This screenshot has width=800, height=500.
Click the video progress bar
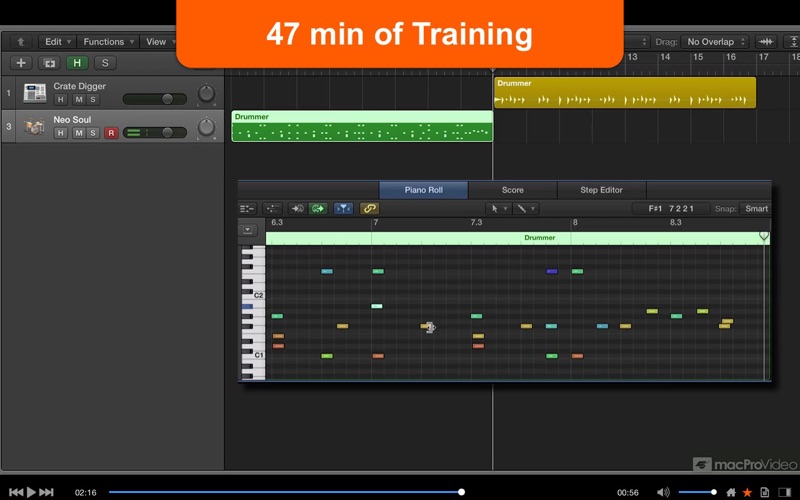tap(285, 492)
